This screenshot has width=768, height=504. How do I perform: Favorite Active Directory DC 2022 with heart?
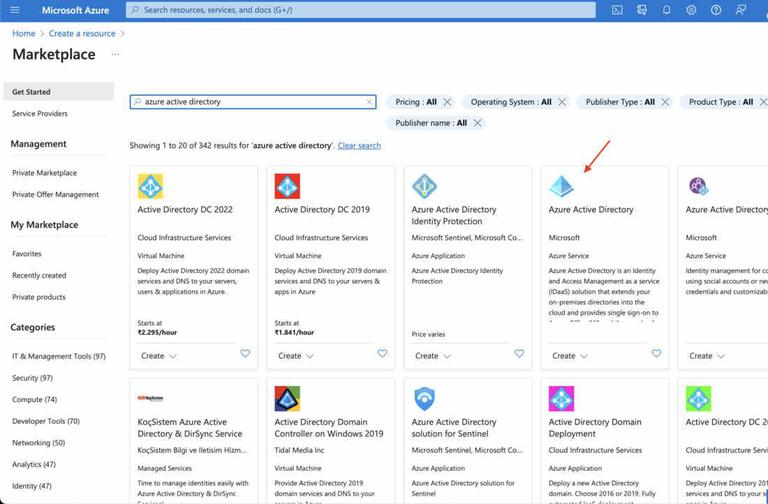pyautogui.click(x=245, y=353)
